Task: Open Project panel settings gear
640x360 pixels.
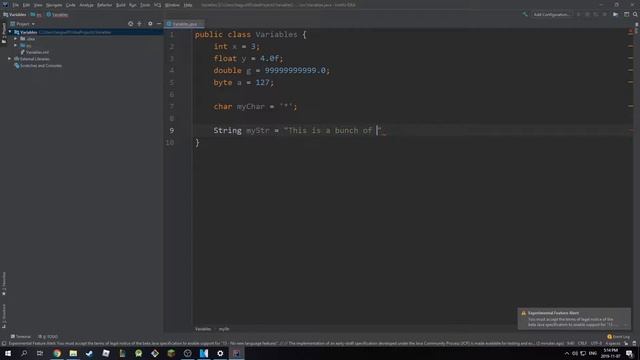Action: (150, 24)
